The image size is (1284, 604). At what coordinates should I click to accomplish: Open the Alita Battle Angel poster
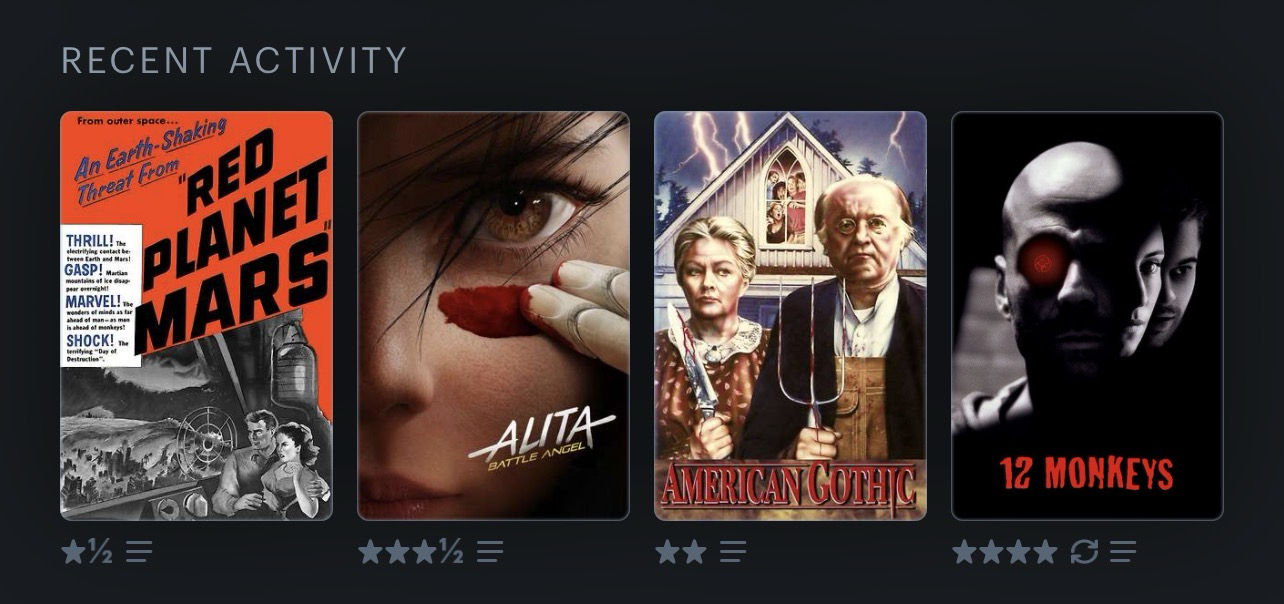point(493,316)
